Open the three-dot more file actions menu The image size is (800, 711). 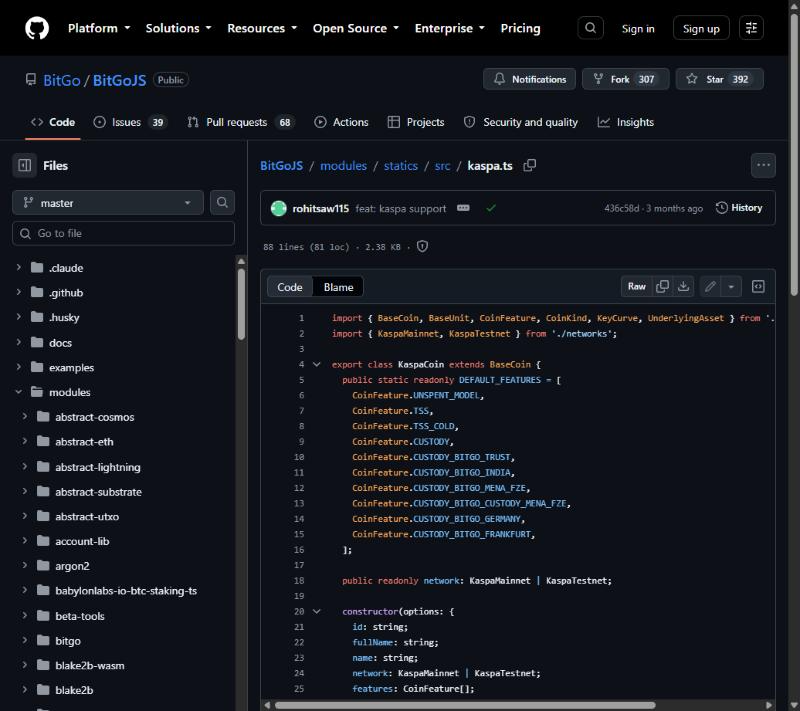point(763,165)
